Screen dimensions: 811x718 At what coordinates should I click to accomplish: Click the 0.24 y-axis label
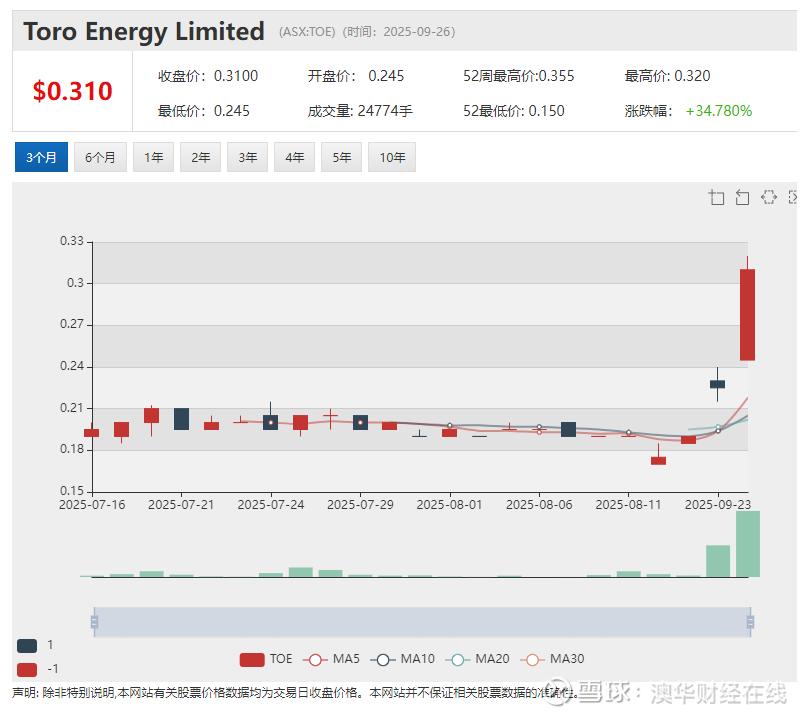click(x=72, y=366)
